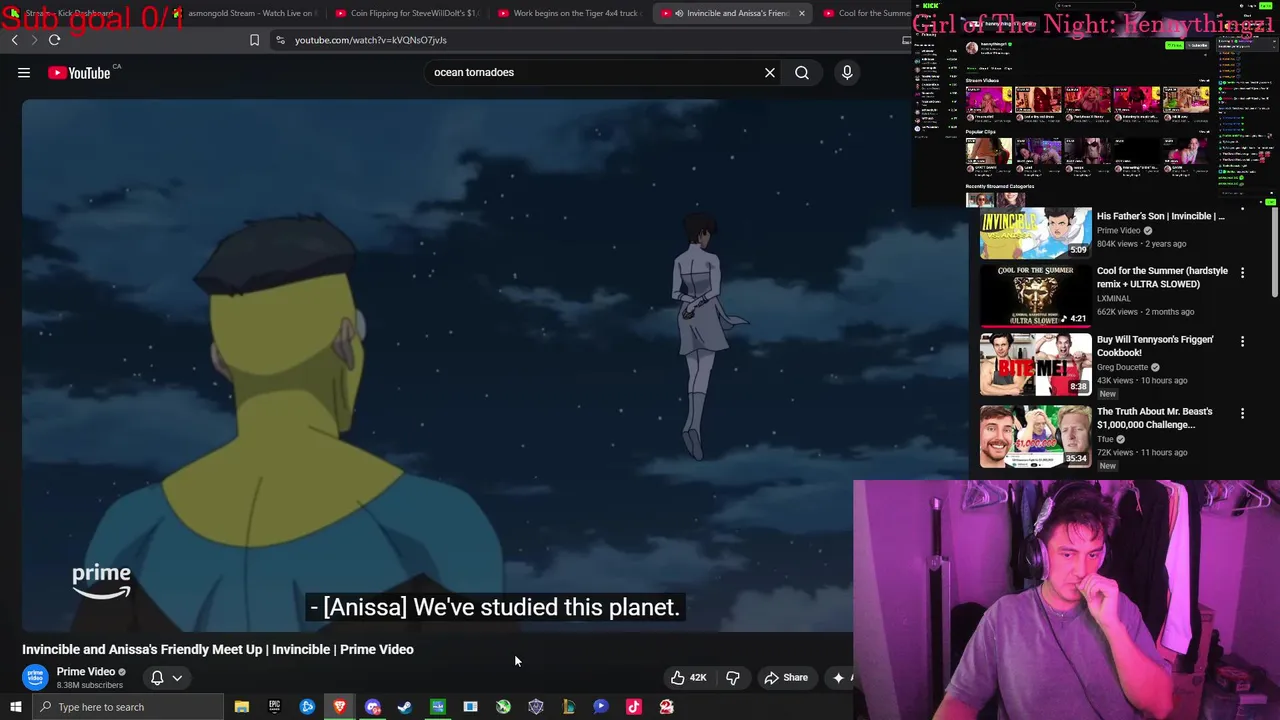Image resolution: width=1280 pixels, height=720 pixels.
Task: Open the Ask sparkle button beside Share
Action: pyautogui.click(x=839, y=677)
